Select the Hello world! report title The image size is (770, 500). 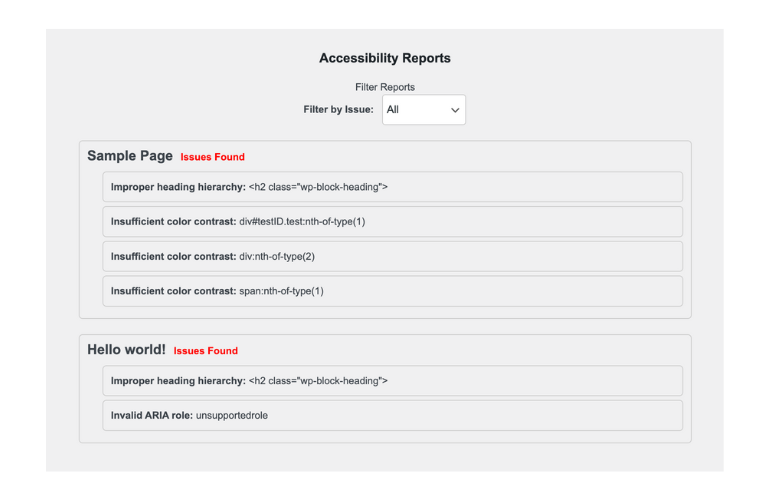(126, 350)
